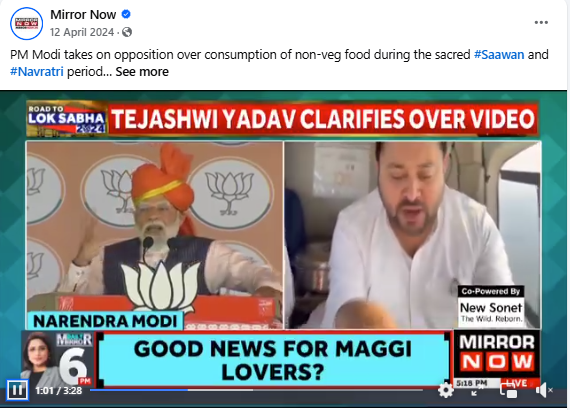570x410 pixels.
Task: Click the video time display 1:01 / 3:28
Action: pyautogui.click(x=59, y=391)
